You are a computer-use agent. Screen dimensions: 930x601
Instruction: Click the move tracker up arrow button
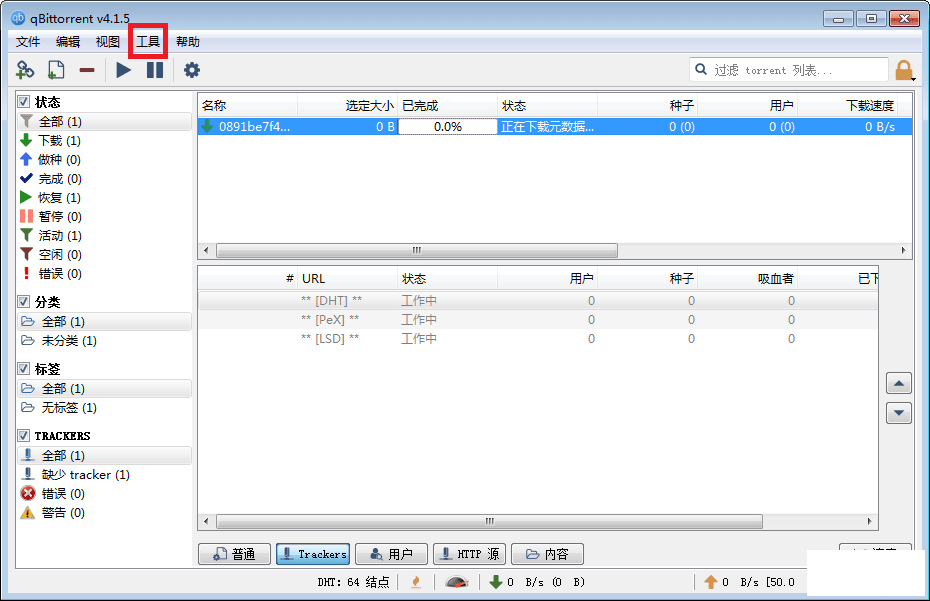tap(899, 383)
